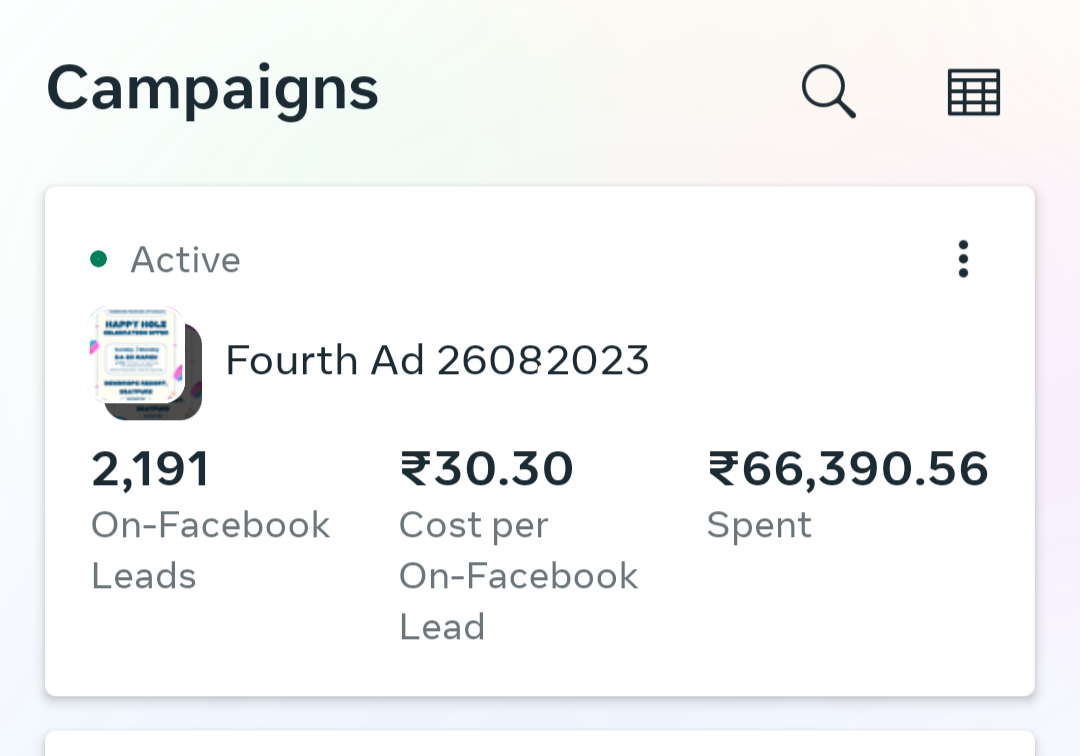Switch to table view via grid icon
Image resolution: width=1080 pixels, height=756 pixels.
click(973, 92)
